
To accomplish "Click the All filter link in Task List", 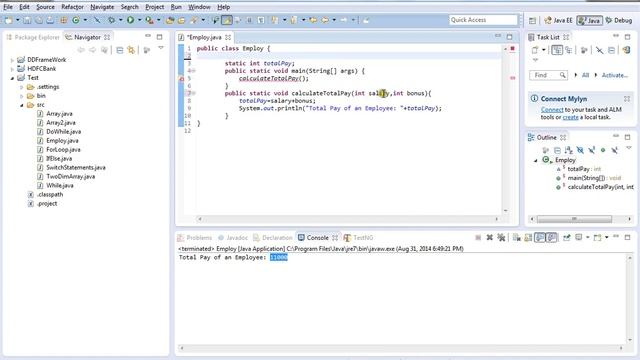I will (585, 75).
